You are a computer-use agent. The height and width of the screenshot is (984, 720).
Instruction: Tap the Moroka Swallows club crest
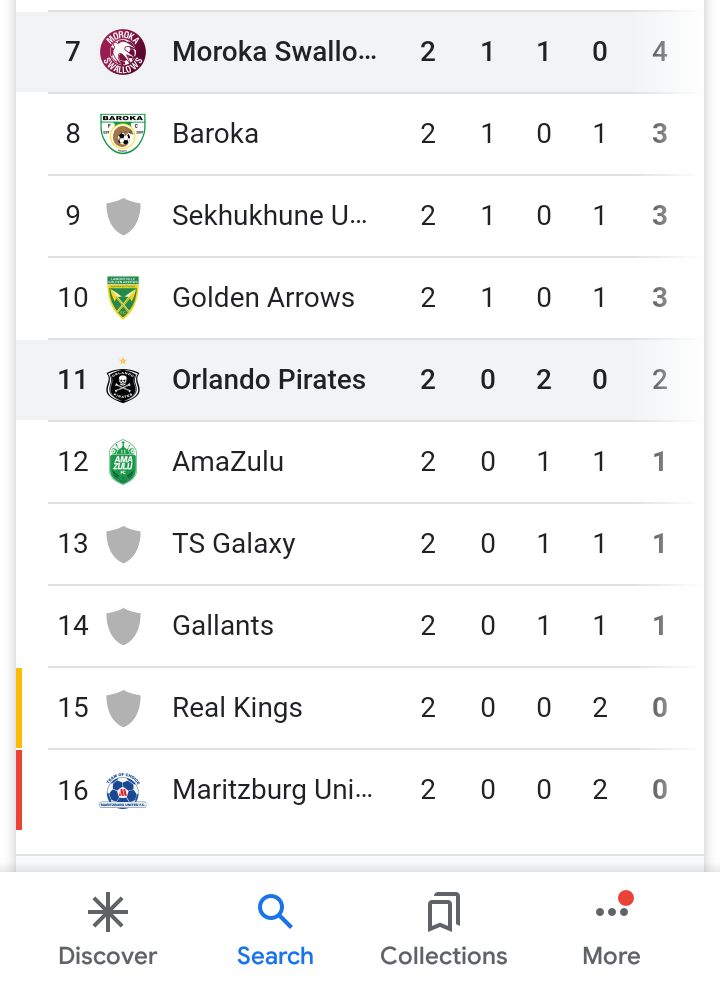tap(123, 52)
